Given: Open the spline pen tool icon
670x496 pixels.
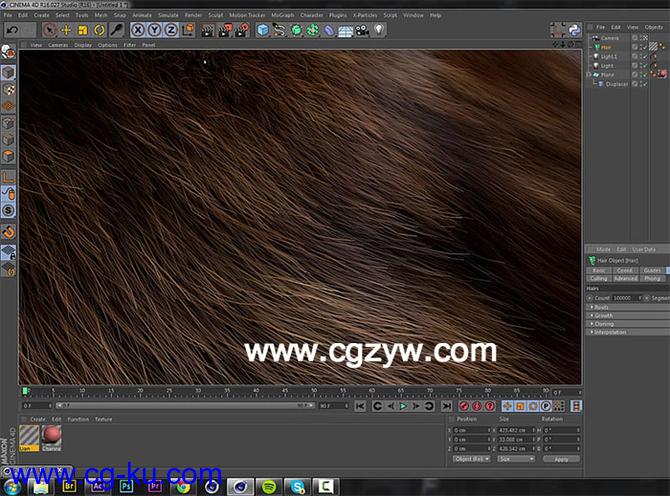Looking at the screenshot, I should click(x=279, y=30).
